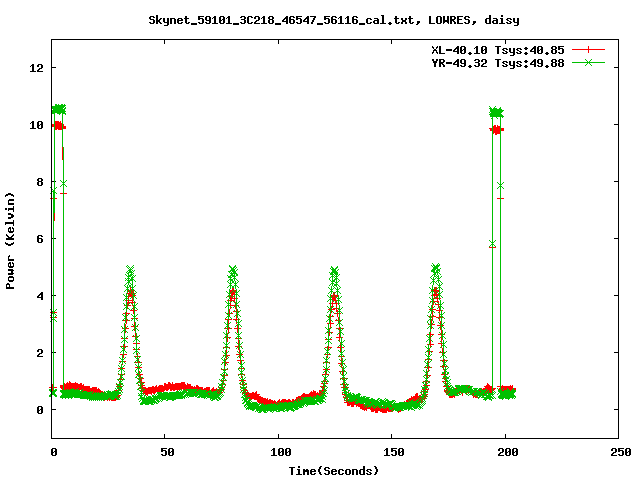
Task: Click the x-axis tick label 250
Action: 621,452
